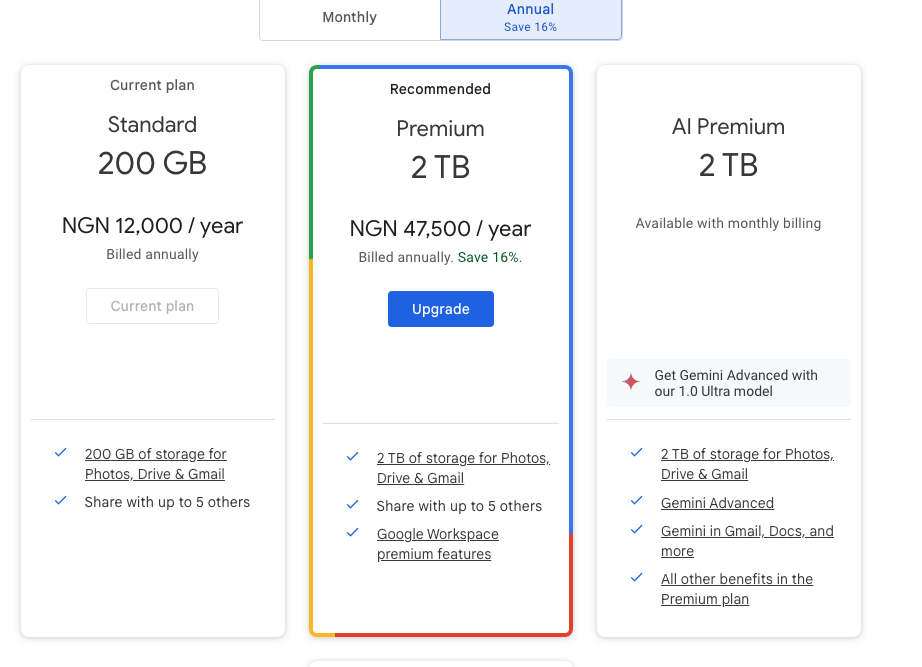Open Gemini in Gmail, Docs, and more link
Image resolution: width=922 pixels, height=667 pixels.
(747, 541)
